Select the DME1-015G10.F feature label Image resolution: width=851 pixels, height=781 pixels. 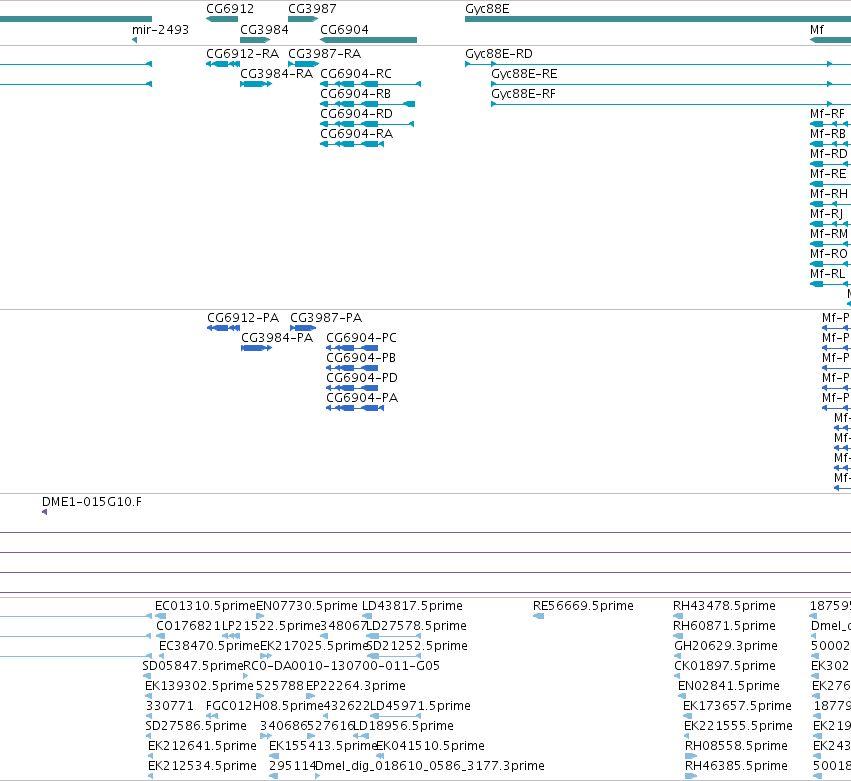(x=92, y=502)
